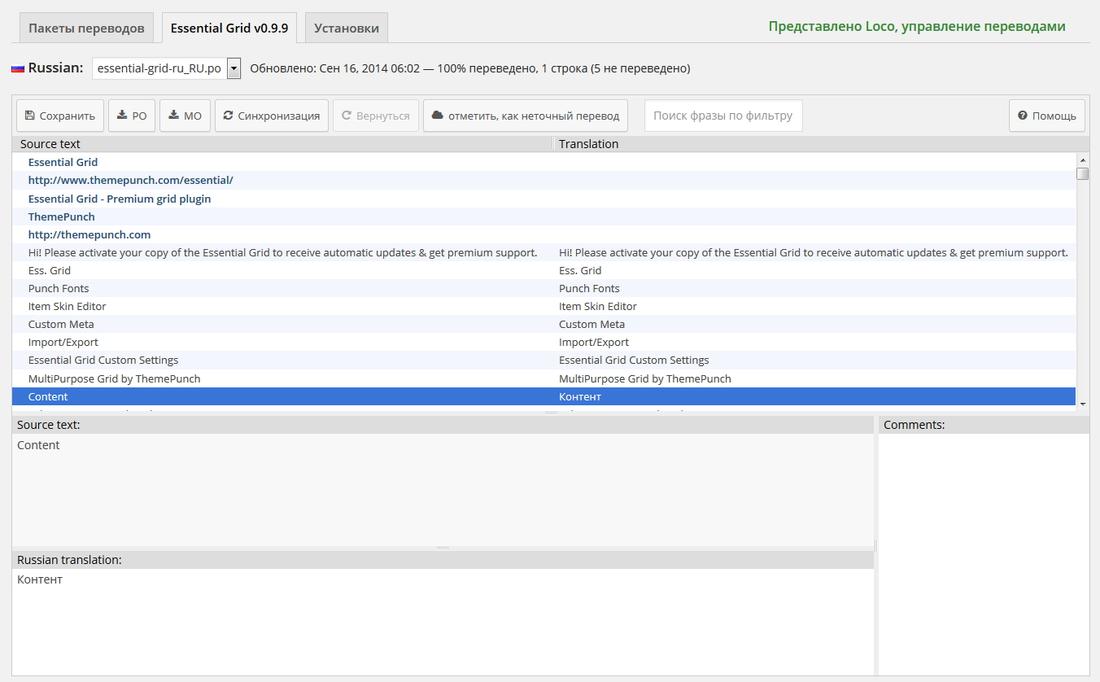This screenshot has height=682, width=1100.
Task: Switch to Пакеты переводов tab
Action: 86,28
